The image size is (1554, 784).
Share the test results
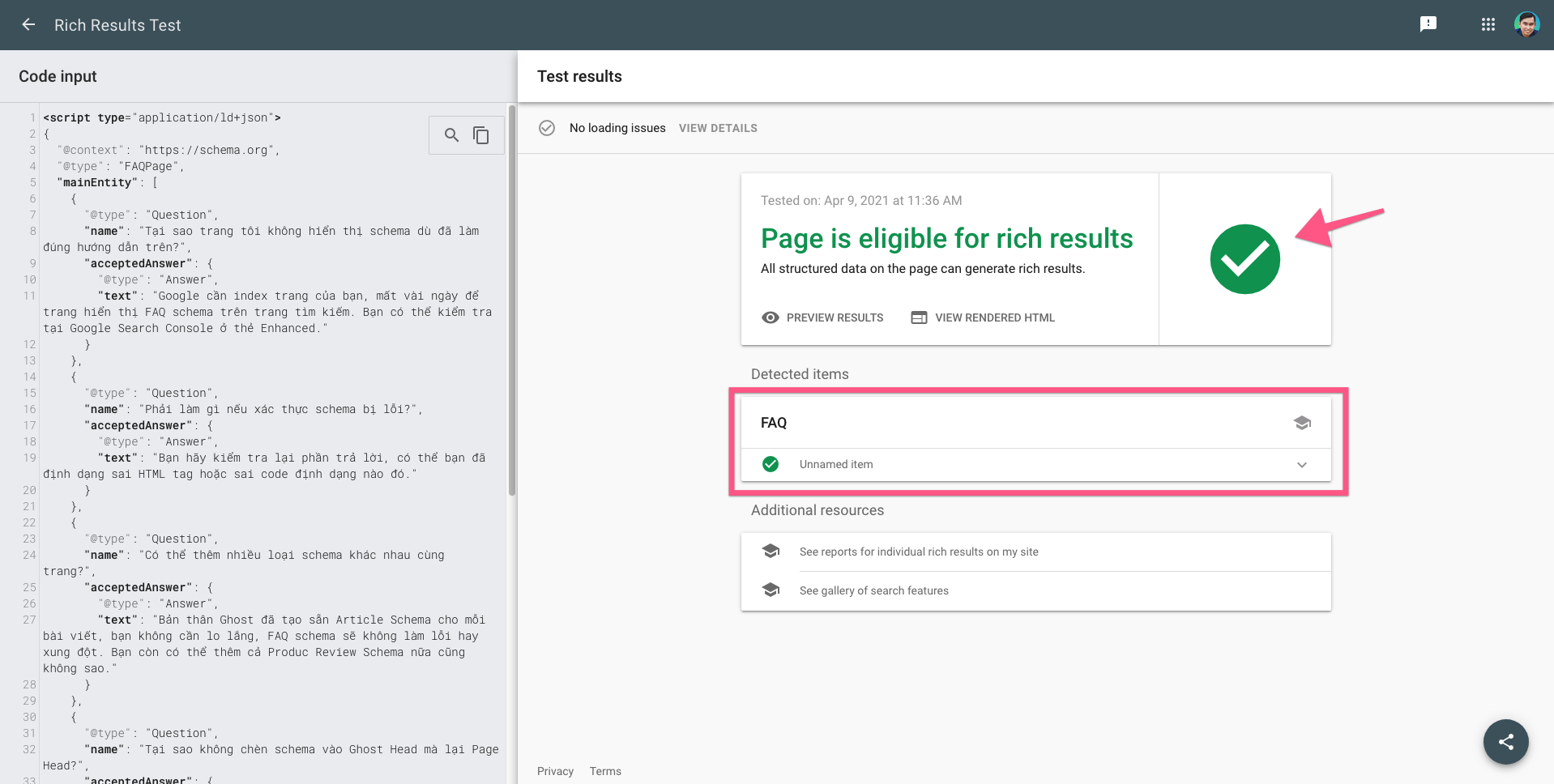pos(1506,742)
